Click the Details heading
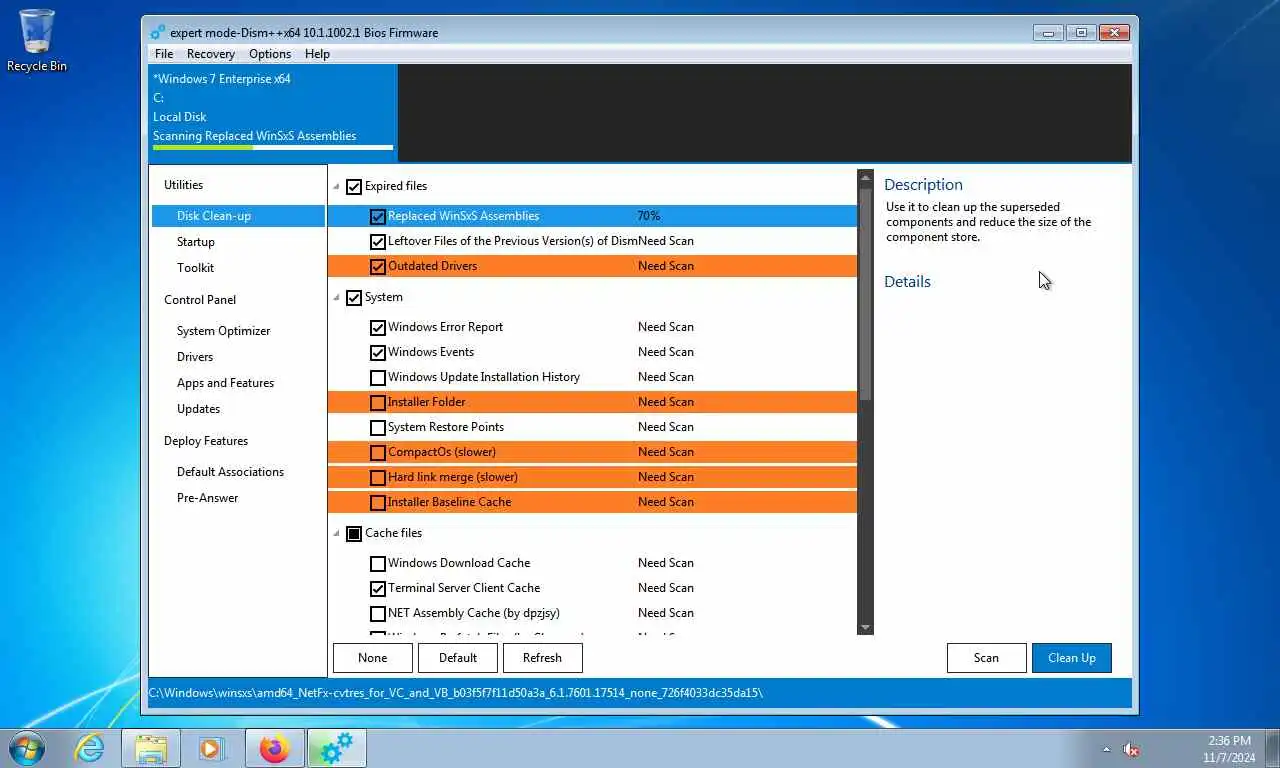Viewport: 1280px width, 768px height. (907, 282)
